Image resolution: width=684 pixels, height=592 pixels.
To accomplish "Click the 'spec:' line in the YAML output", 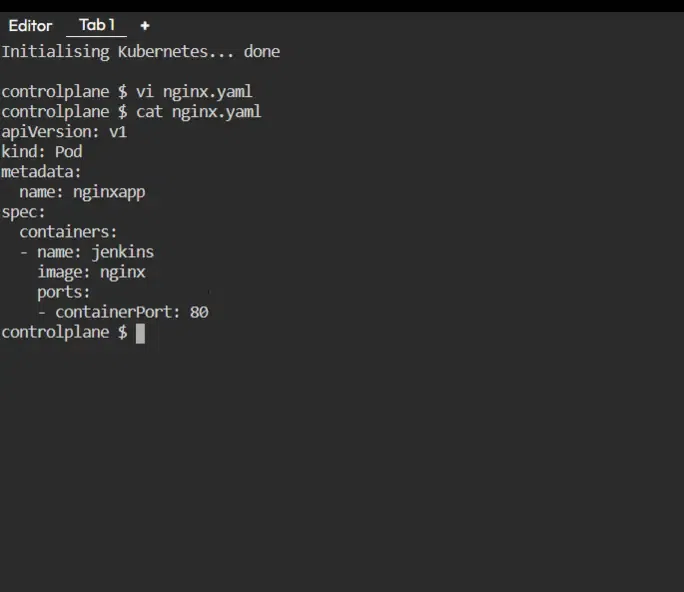I will [24, 212].
